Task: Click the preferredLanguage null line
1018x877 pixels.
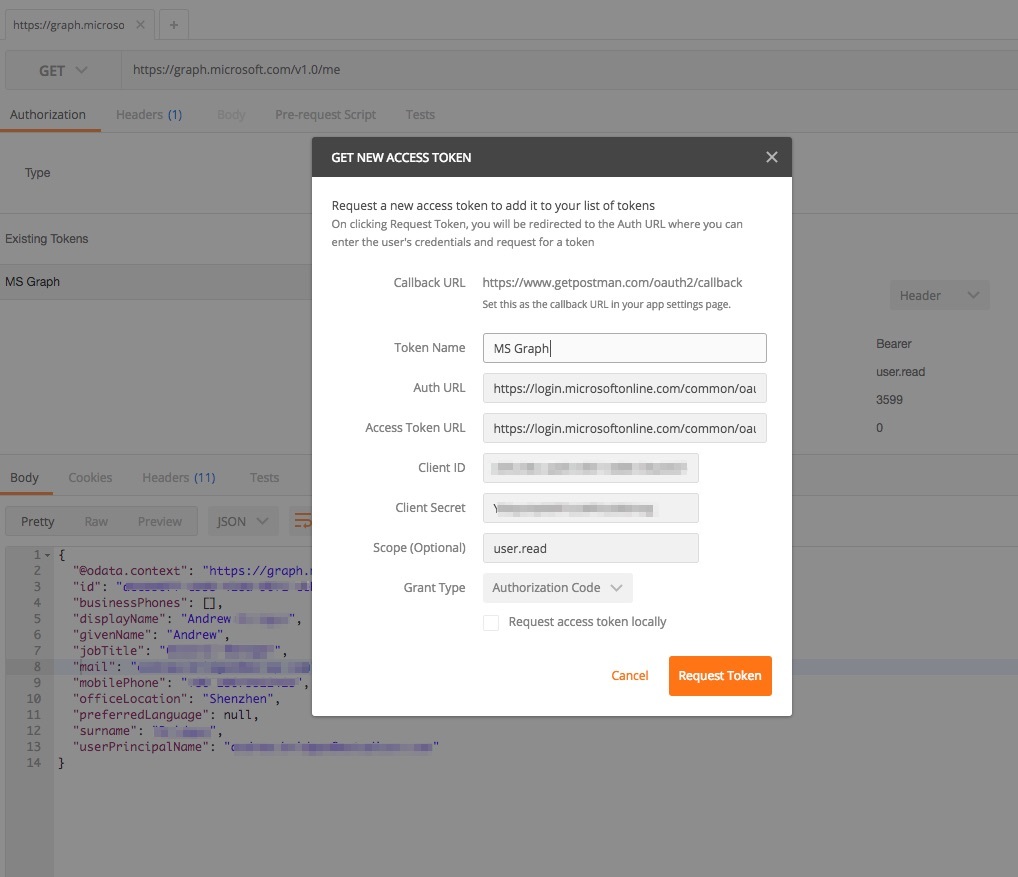Action: [x=166, y=715]
